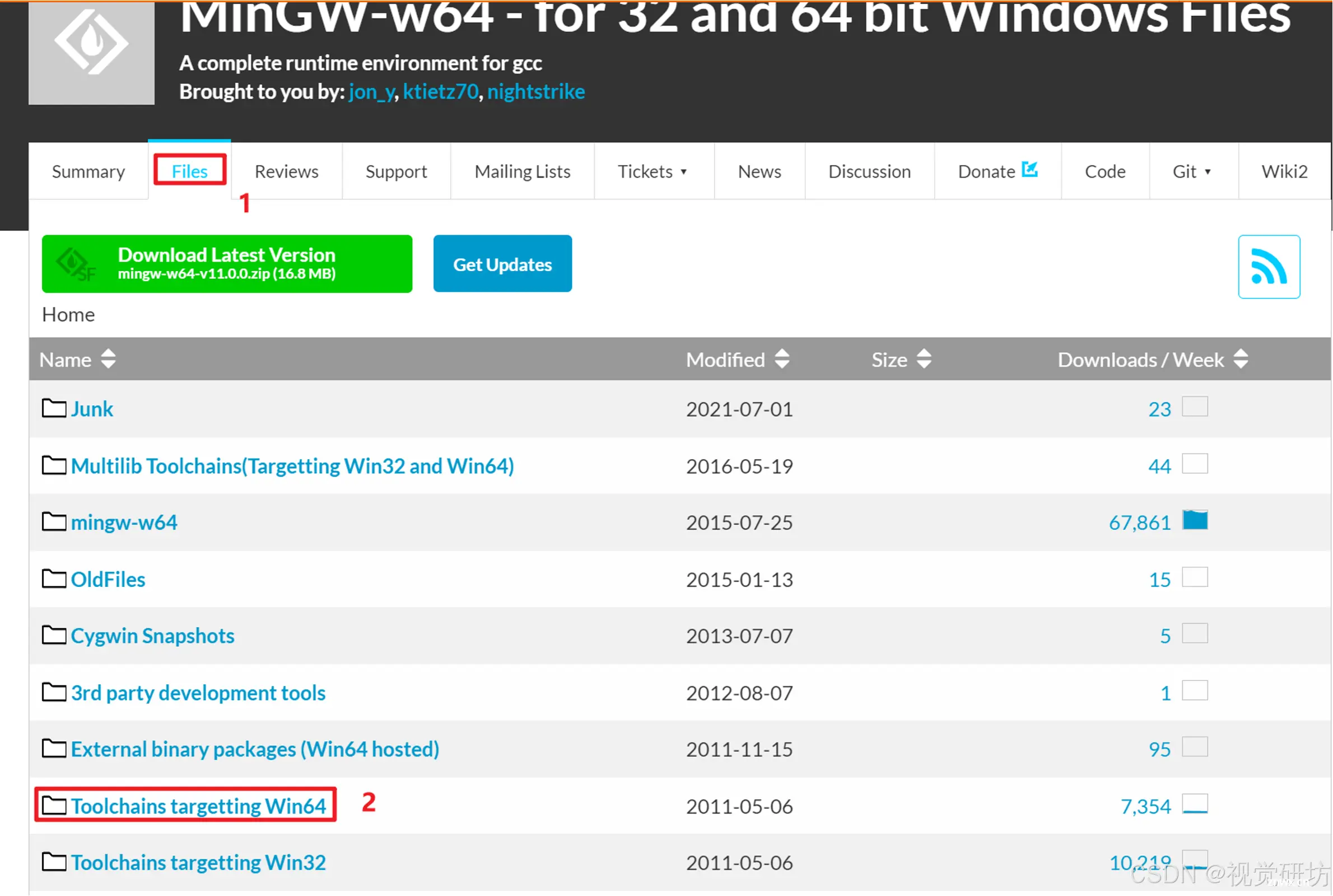Switch to the Summary tab

(88, 171)
